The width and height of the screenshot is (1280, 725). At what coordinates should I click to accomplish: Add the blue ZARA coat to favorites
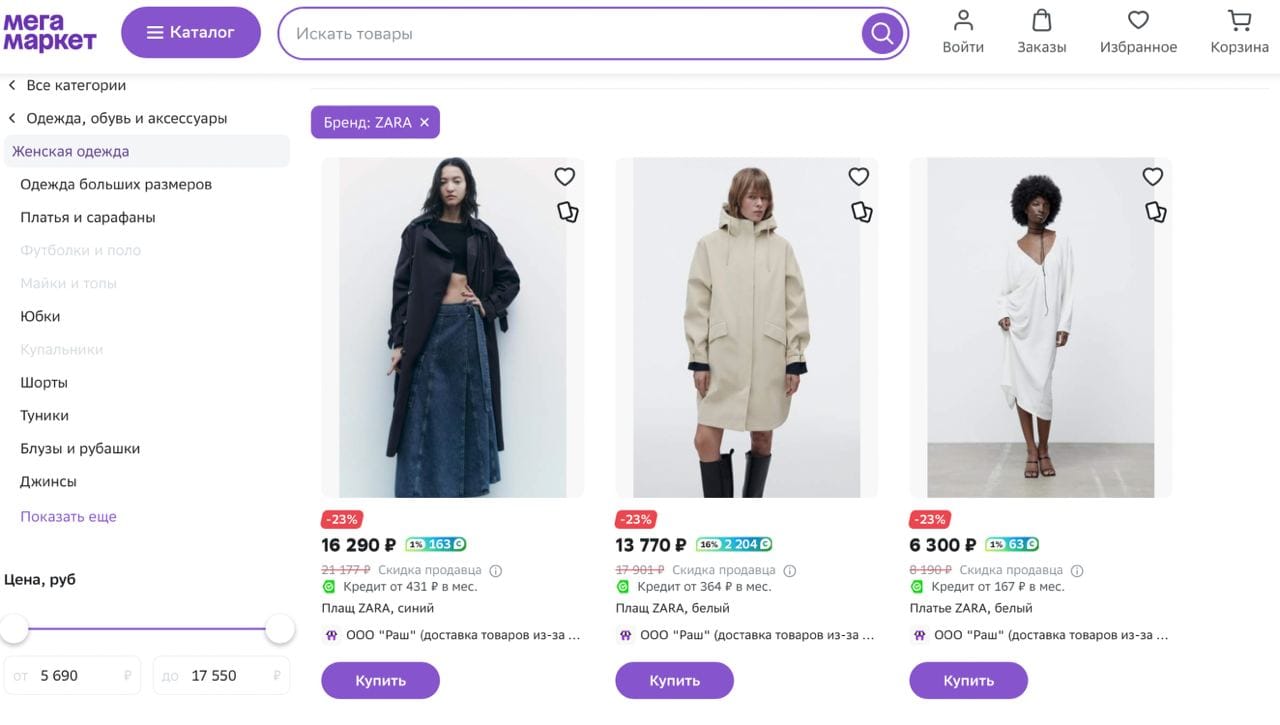[564, 175]
